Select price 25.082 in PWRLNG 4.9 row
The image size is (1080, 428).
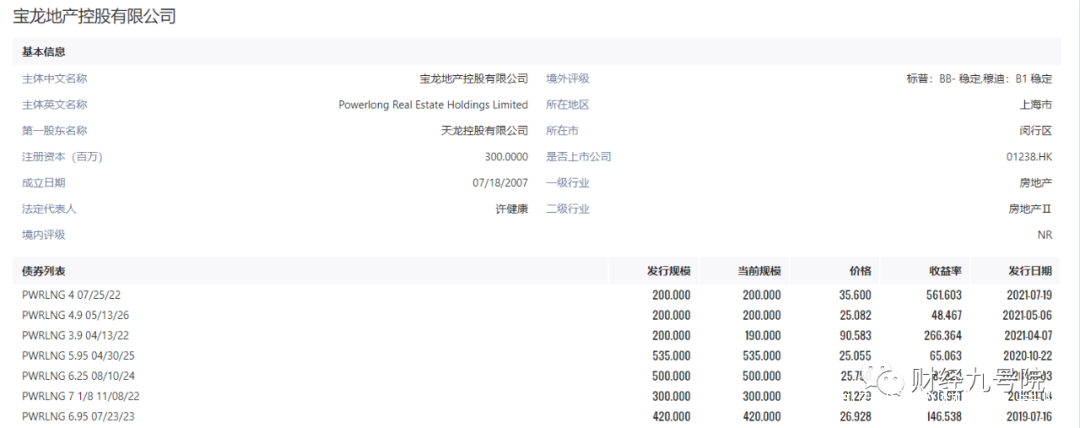[x=856, y=315]
